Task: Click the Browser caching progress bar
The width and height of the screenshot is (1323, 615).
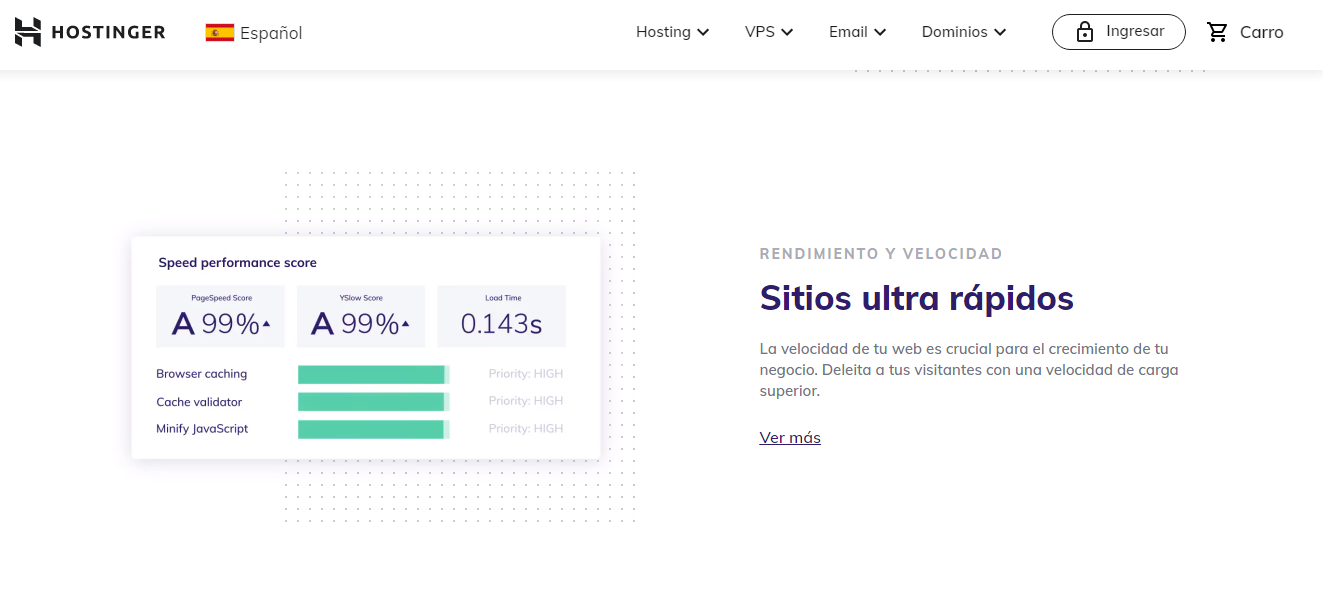Action: [x=373, y=373]
